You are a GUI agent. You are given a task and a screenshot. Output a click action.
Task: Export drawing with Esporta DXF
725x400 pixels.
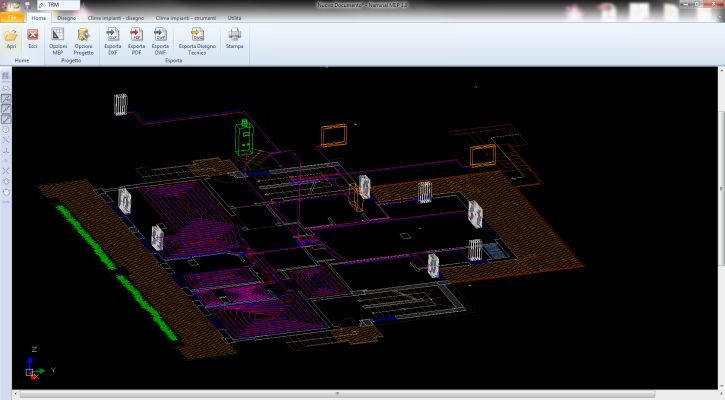112,37
